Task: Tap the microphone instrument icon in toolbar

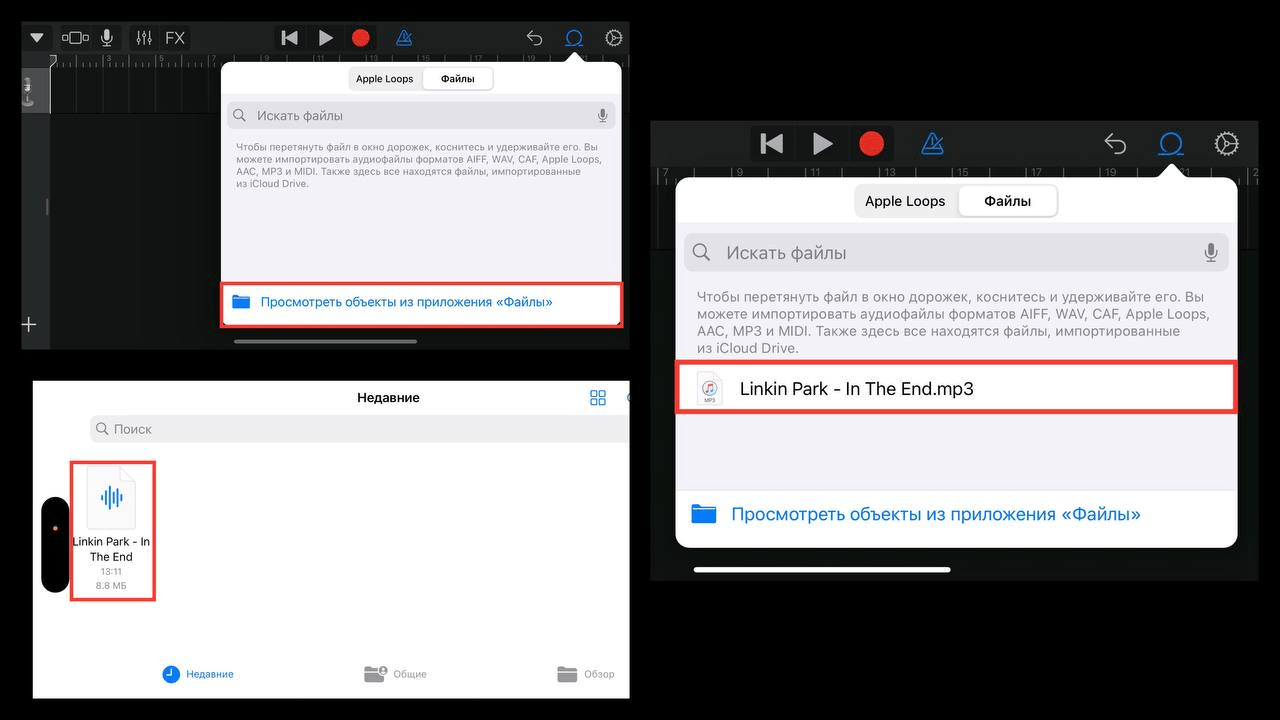Action: (107, 38)
